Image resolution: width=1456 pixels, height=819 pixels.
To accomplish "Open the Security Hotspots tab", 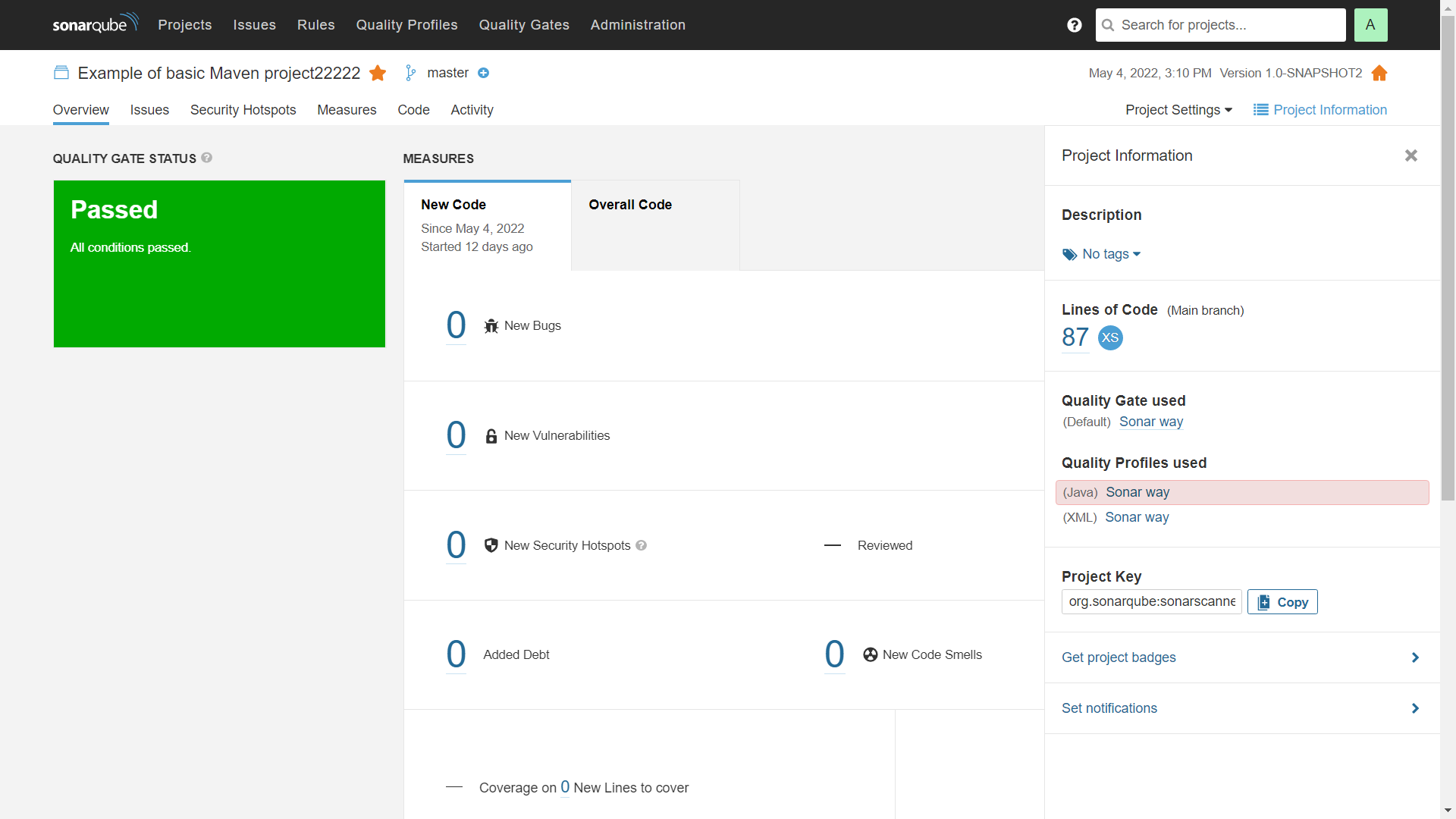I will coord(243,110).
